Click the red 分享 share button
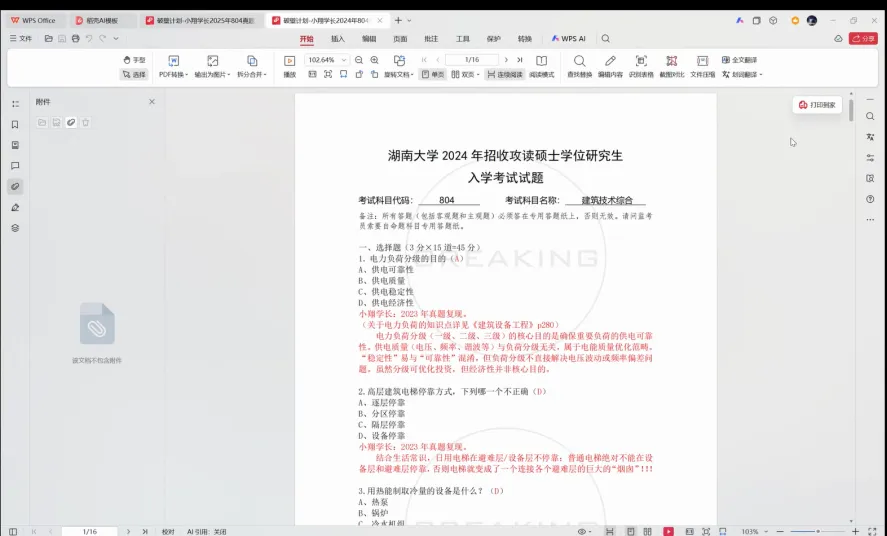The image size is (887, 536). point(863,38)
